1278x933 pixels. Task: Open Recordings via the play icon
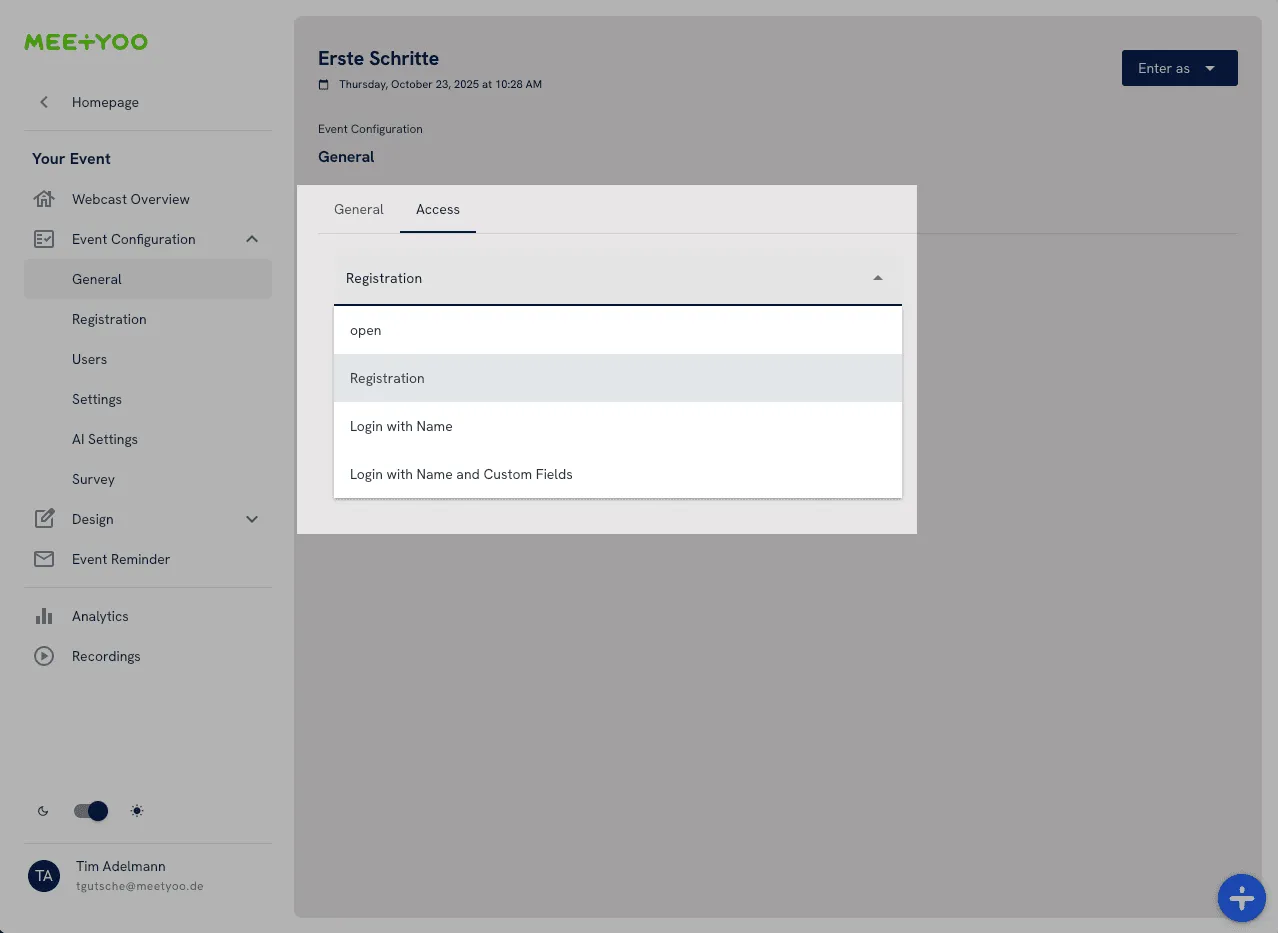[44, 656]
